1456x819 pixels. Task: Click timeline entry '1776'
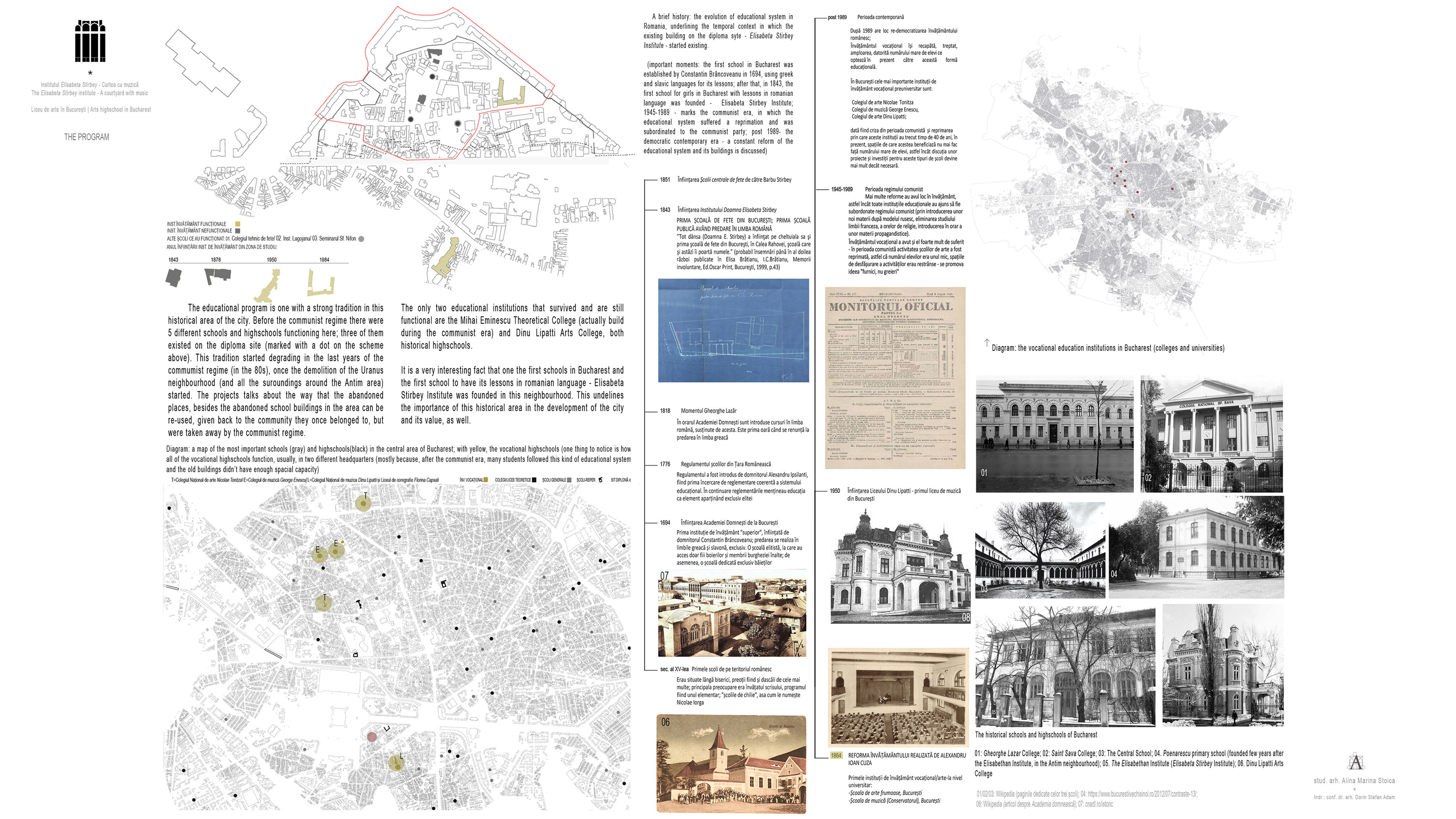pyautogui.click(x=665, y=464)
